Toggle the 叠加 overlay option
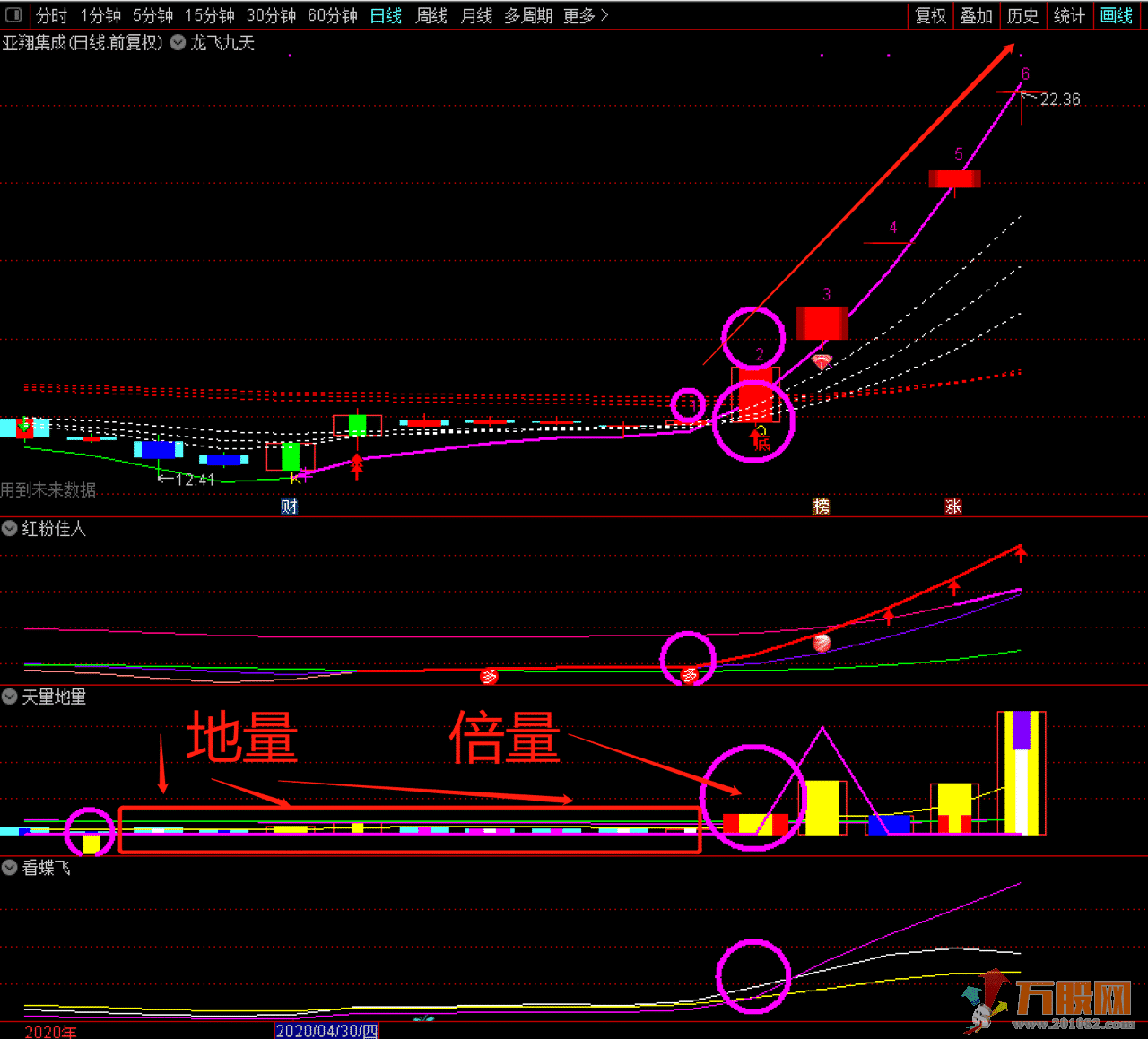1148x1039 pixels. pyautogui.click(x=976, y=15)
